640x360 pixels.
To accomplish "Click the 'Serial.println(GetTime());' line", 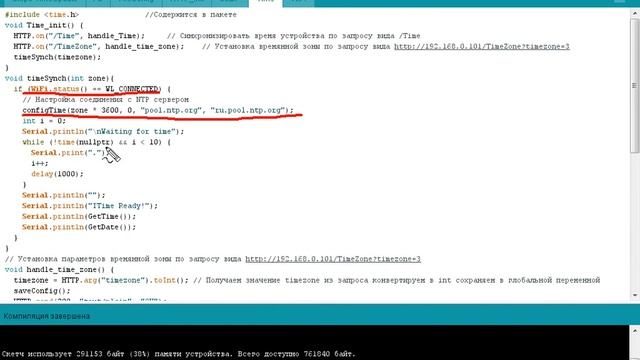I will 79,216.
